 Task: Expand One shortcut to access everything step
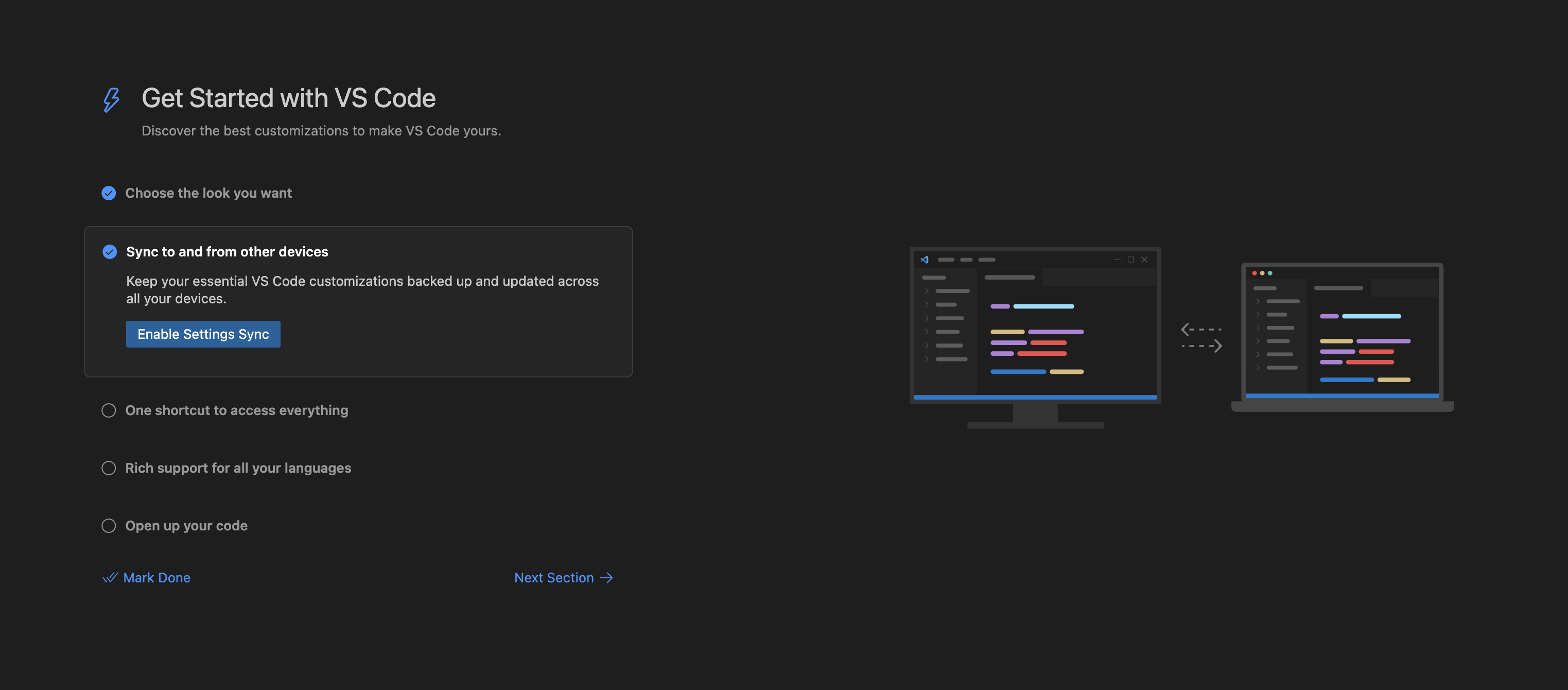(236, 410)
